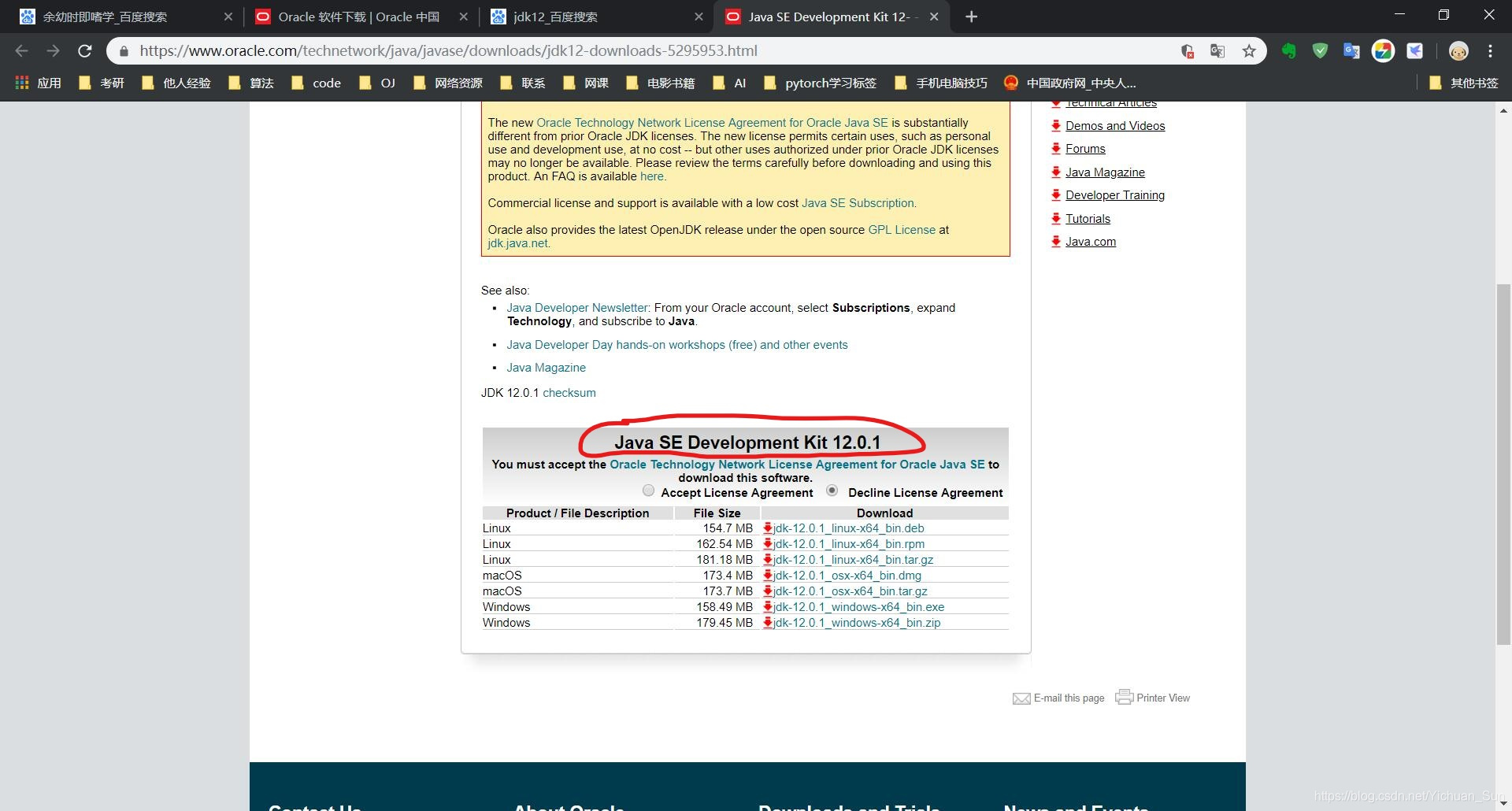
Task: Open the pytorch学习标签 bookmark folder
Action: [821, 83]
